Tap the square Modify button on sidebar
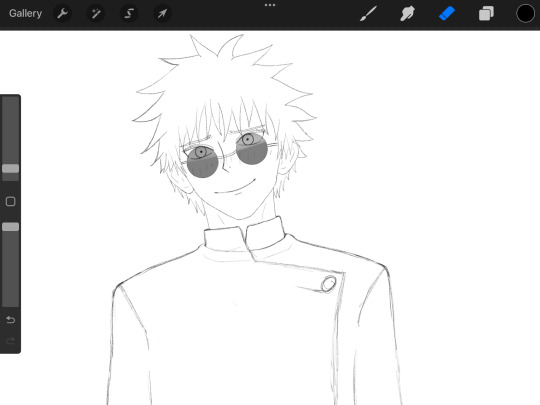This screenshot has height=405, width=540. (x=11, y=201)
